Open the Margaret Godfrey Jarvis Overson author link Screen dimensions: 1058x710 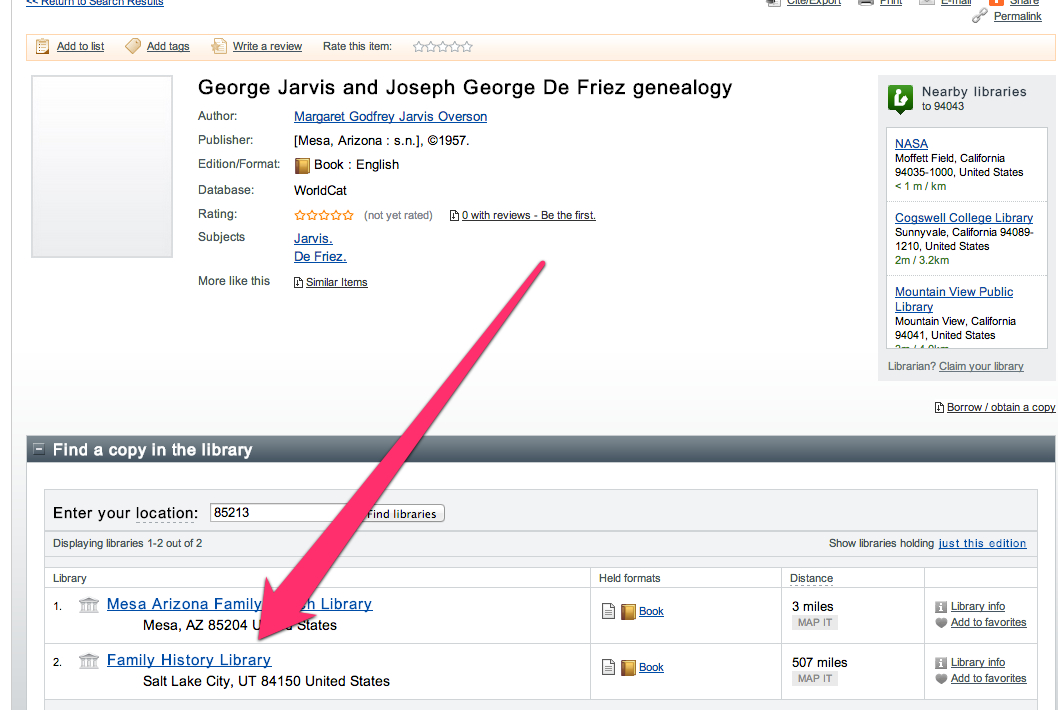[x=390, y=116]
